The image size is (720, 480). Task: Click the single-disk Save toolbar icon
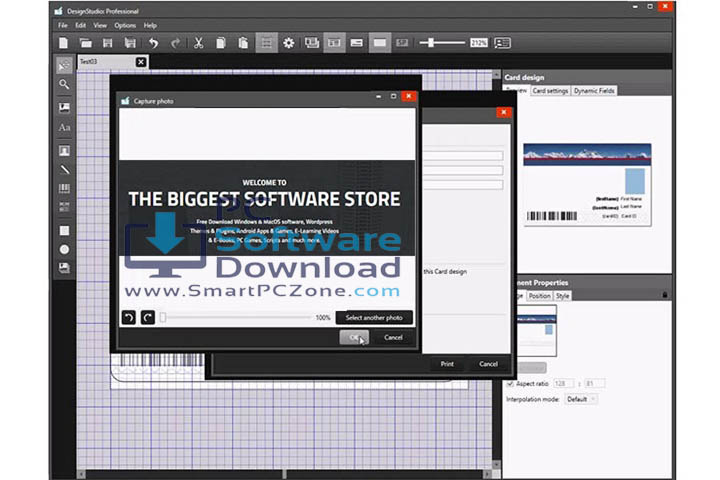[107, 43]
